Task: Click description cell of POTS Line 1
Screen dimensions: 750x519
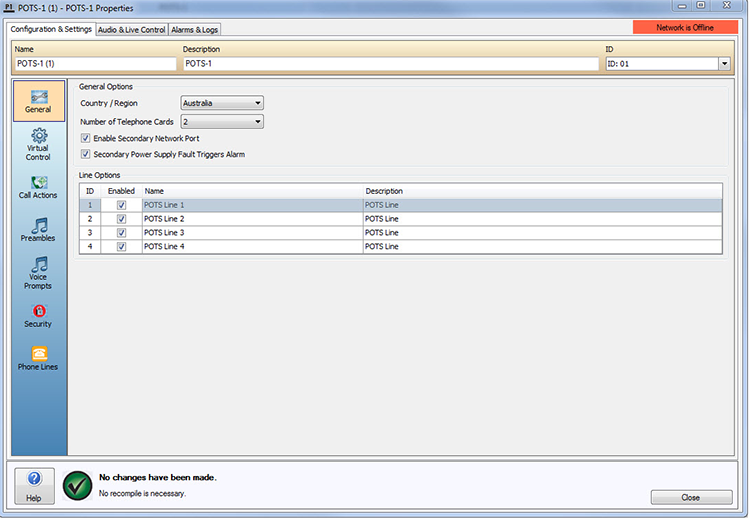Action: 542,205
